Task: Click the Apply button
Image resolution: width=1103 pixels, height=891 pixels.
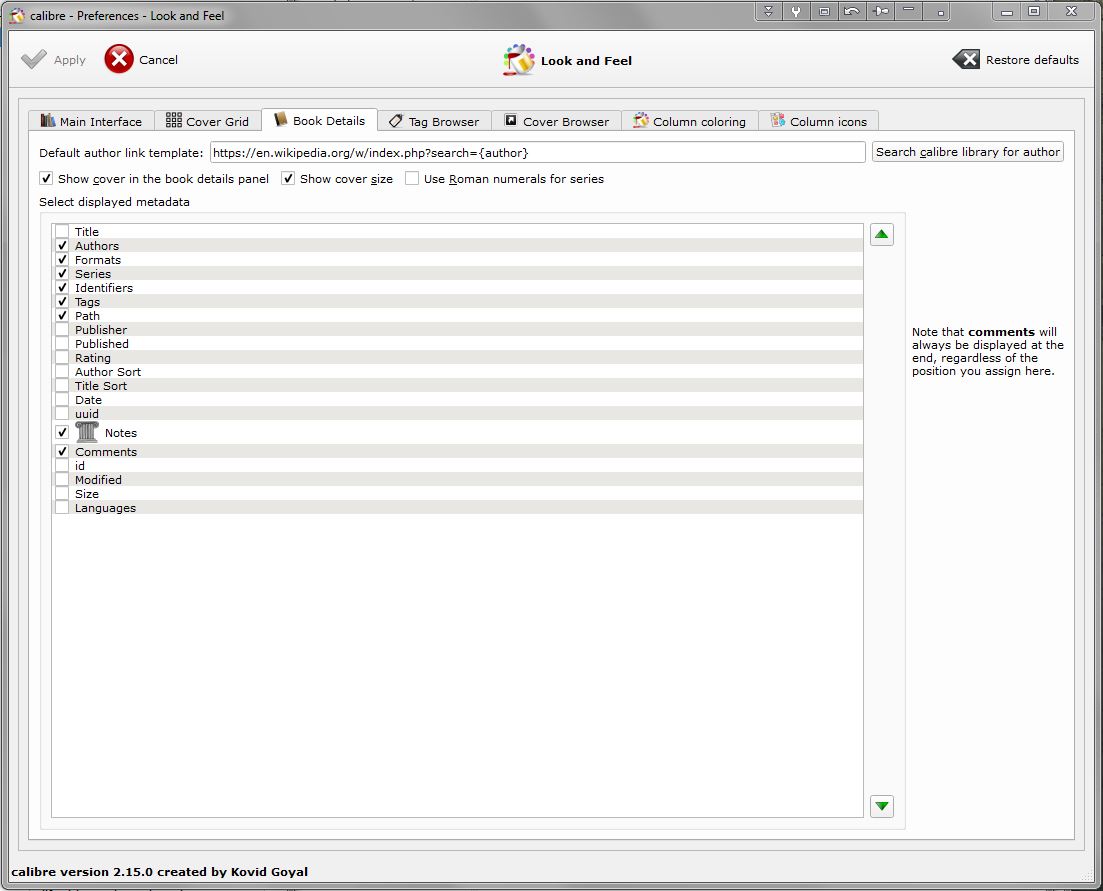Action: [x=53, y=60]
